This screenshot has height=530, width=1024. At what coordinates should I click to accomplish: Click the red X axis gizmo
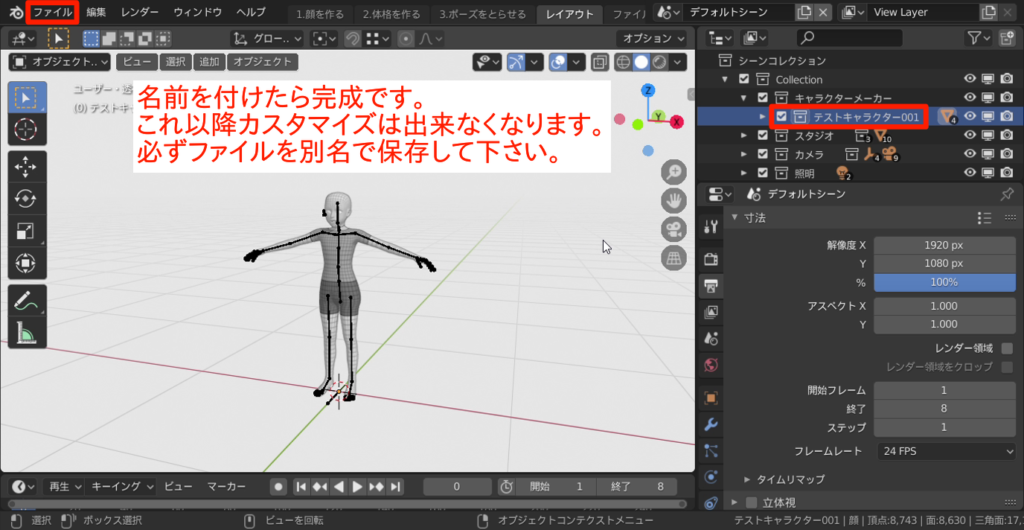pos(677,121)
